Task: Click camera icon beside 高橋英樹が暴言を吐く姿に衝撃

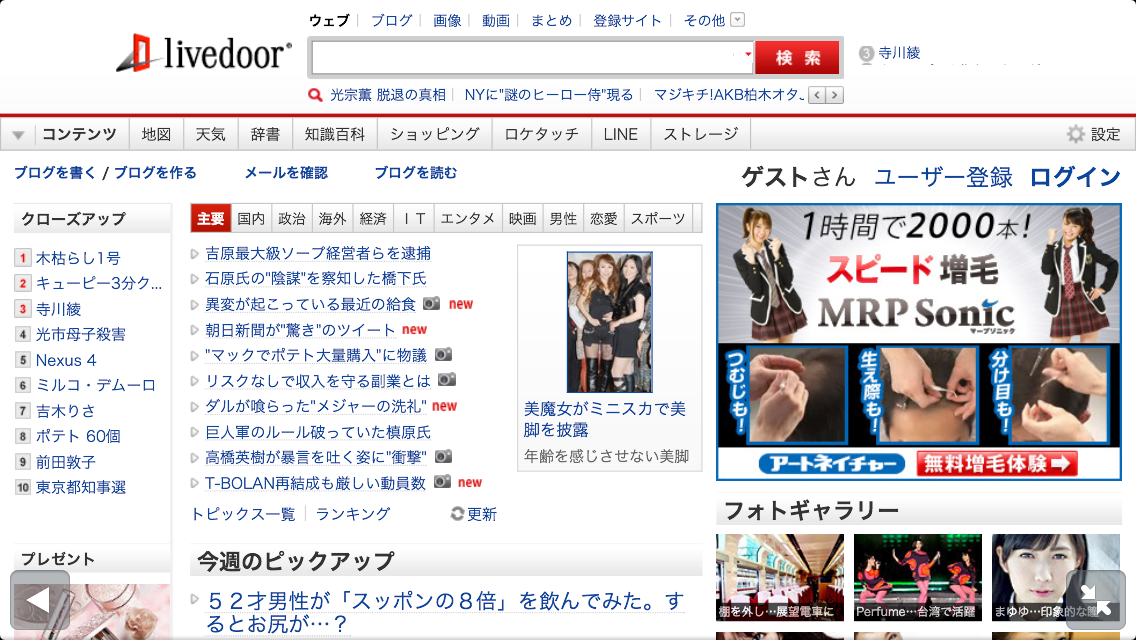Action: point(443,457)
